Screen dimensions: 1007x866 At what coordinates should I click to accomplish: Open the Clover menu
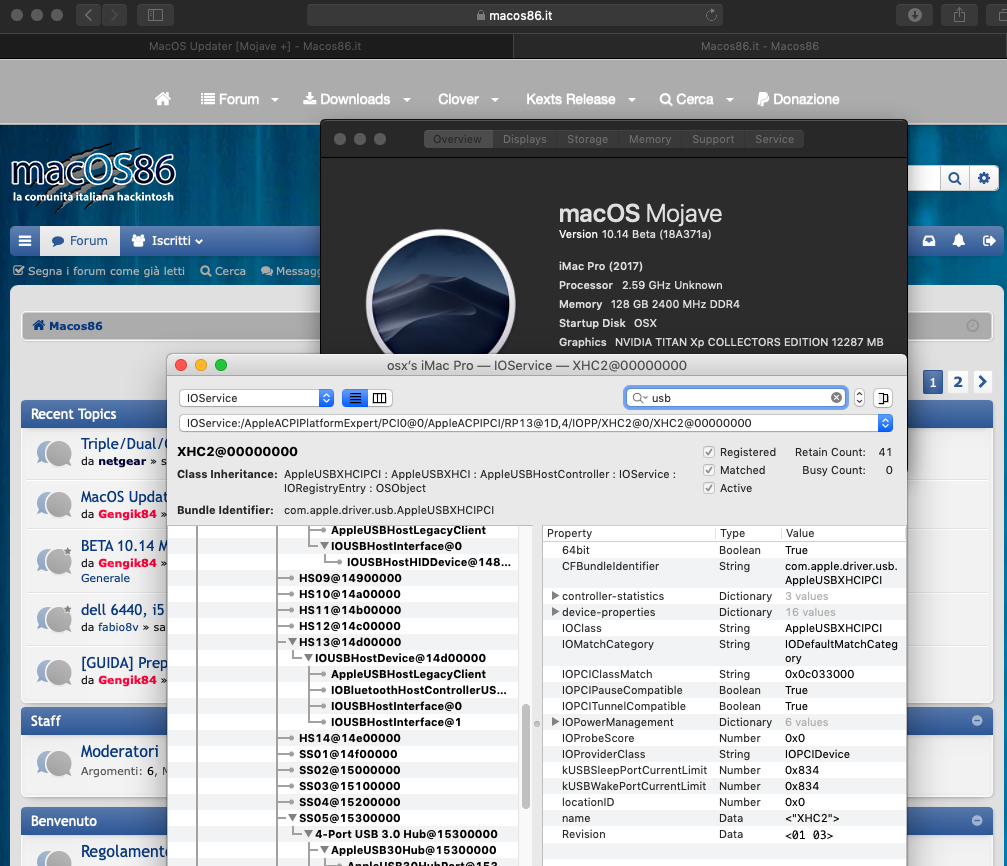point(468,99)
